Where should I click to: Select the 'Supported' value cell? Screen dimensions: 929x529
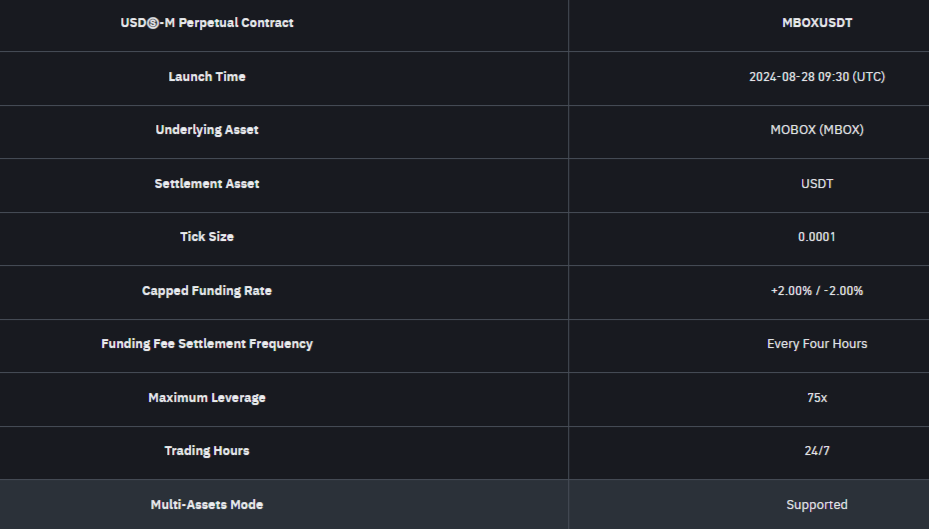click(817, 505)
